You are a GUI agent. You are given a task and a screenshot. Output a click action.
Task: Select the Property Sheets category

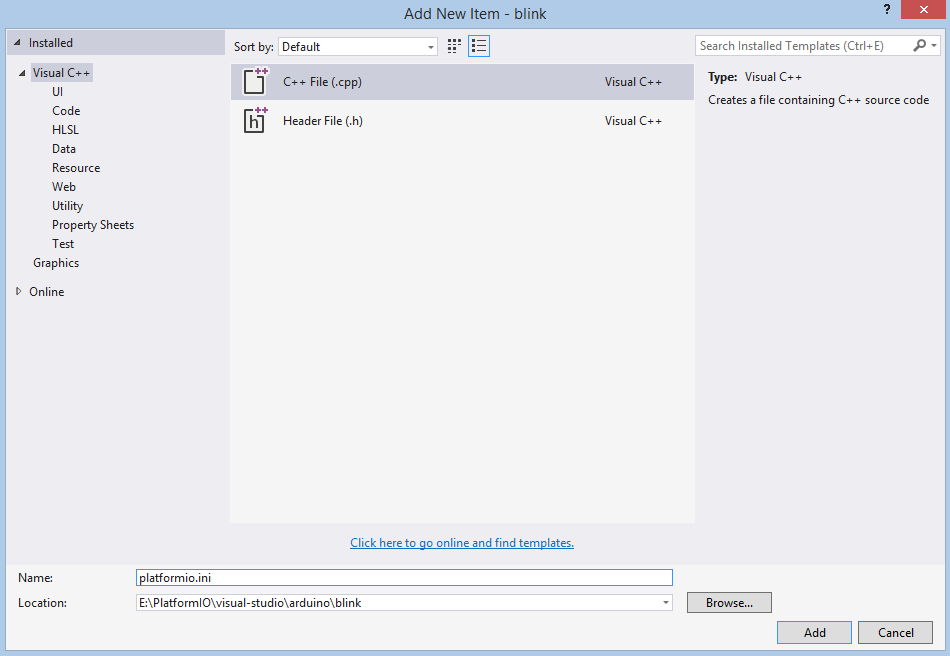coord(93,225)
